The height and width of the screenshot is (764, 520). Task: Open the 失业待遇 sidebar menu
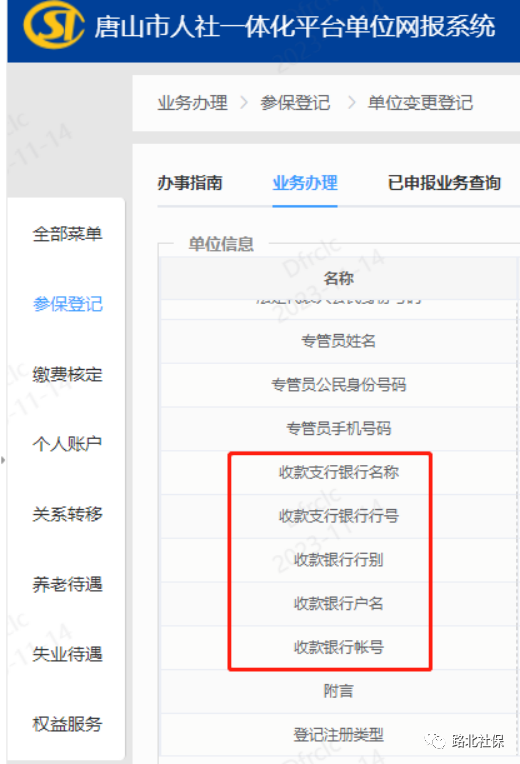coord(67,654)
